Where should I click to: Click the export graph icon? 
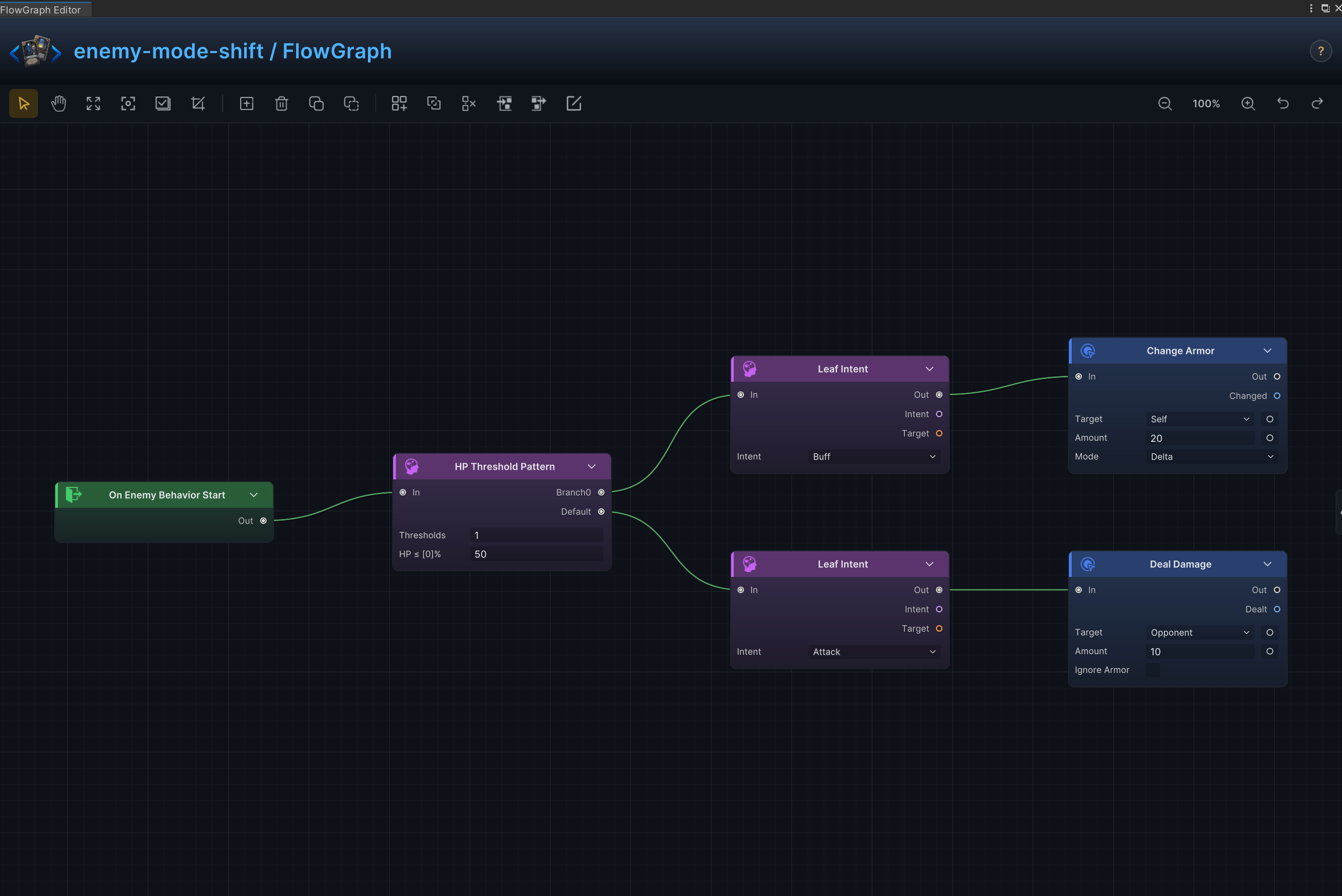click(x=539, y=103)
